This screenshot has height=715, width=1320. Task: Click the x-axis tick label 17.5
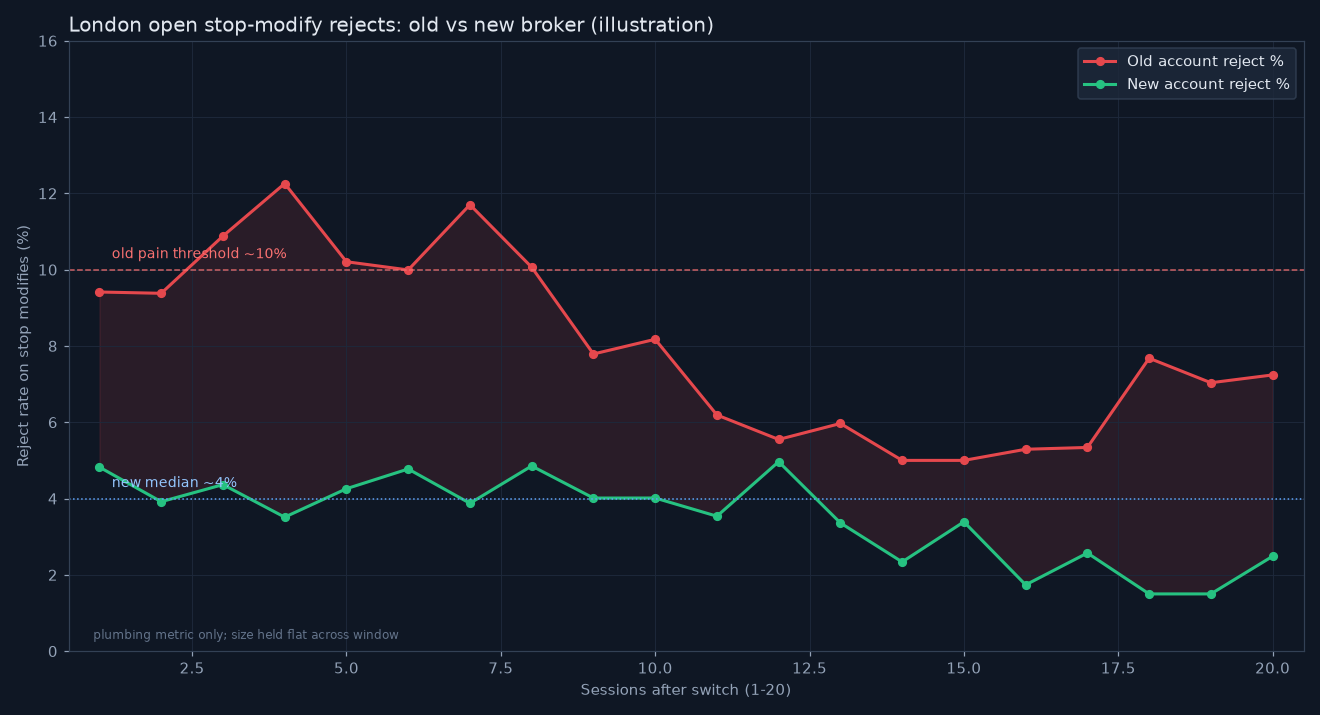[1119, 667]
